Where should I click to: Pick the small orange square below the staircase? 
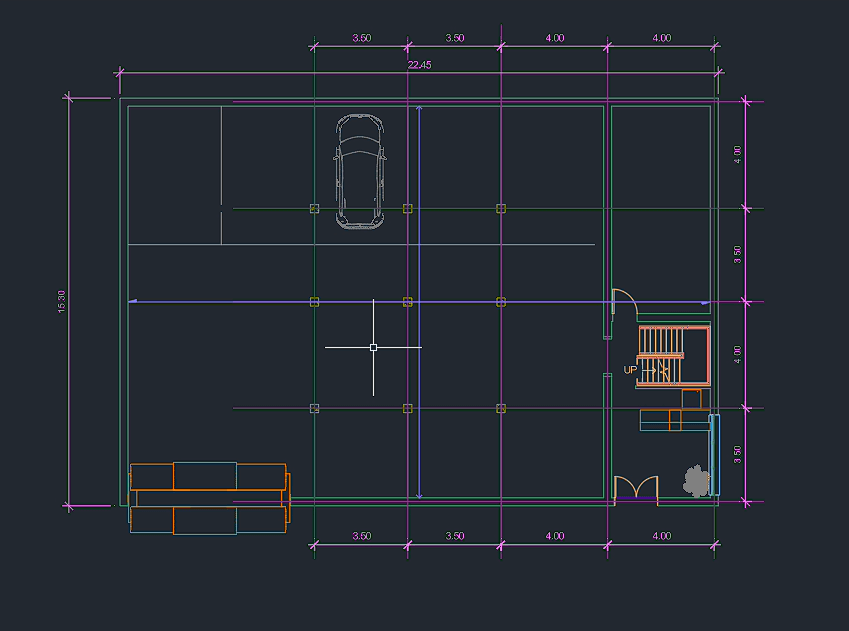tap(691, 399)
